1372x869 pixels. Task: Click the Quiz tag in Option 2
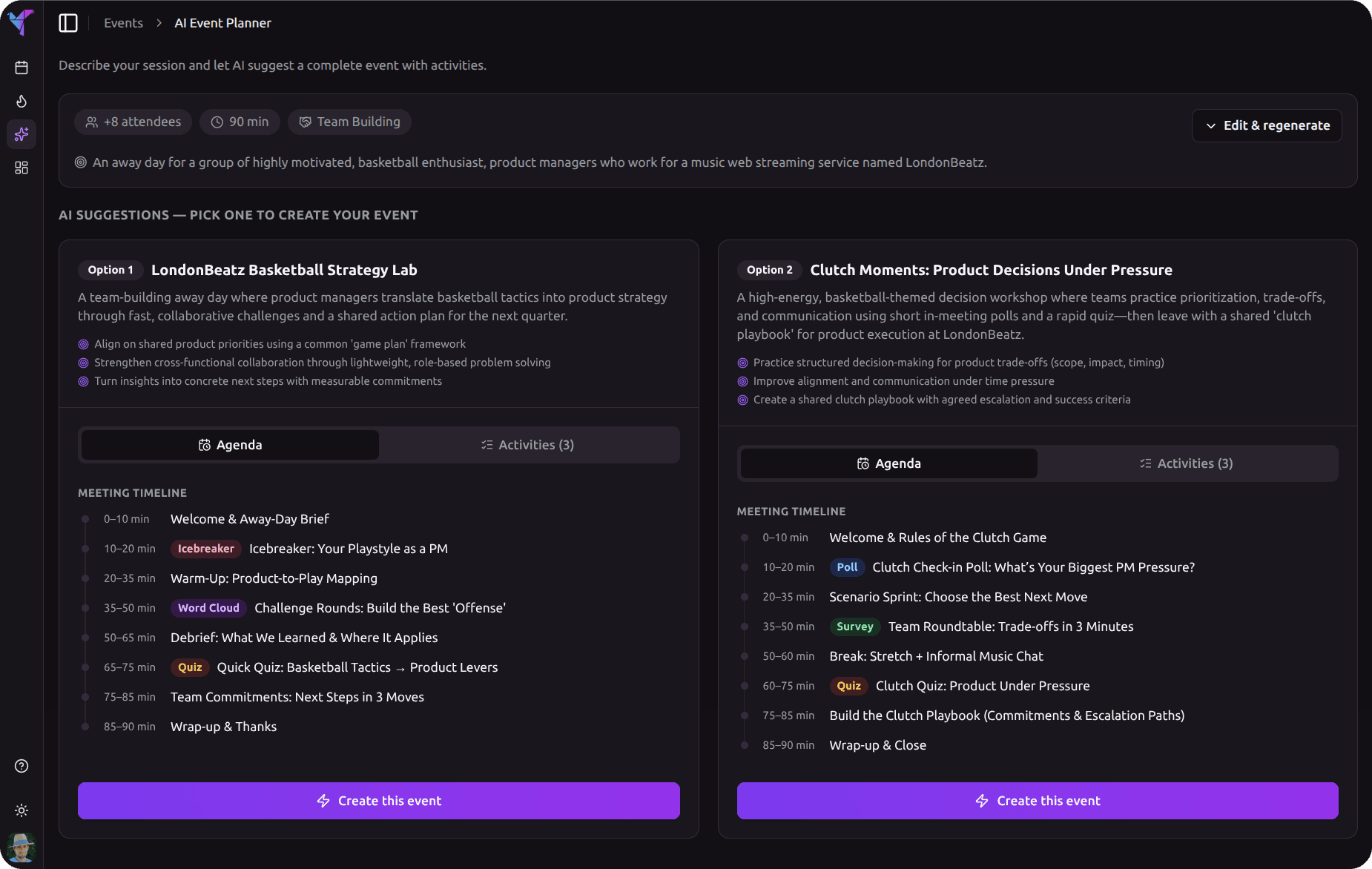click(848, 686)
